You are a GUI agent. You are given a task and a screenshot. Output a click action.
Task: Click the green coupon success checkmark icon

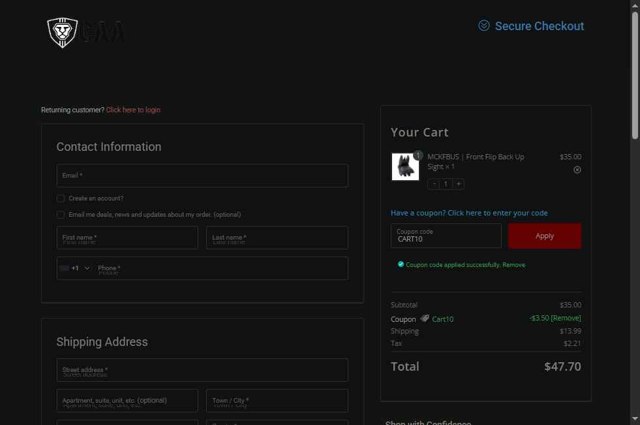(x=401, y=264)
